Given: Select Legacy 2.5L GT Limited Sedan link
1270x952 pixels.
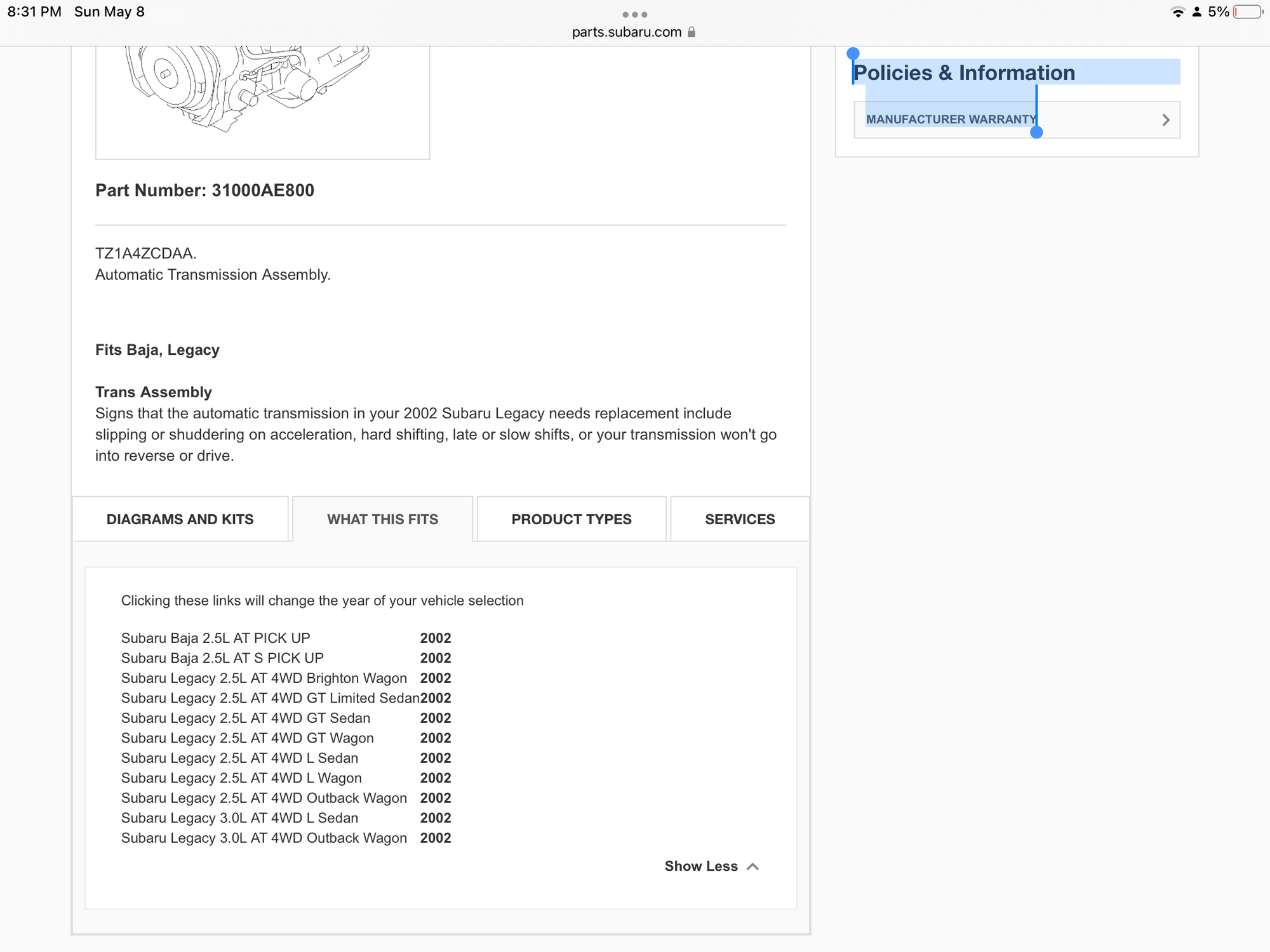Looking at the screenshot, I should (270, 698).
